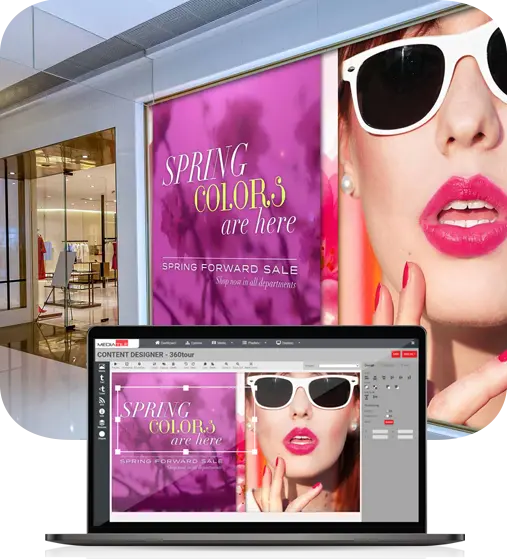The image size is (507, 559).
Task: Expand the dropdown arrow next to Media
Action: 232,343
